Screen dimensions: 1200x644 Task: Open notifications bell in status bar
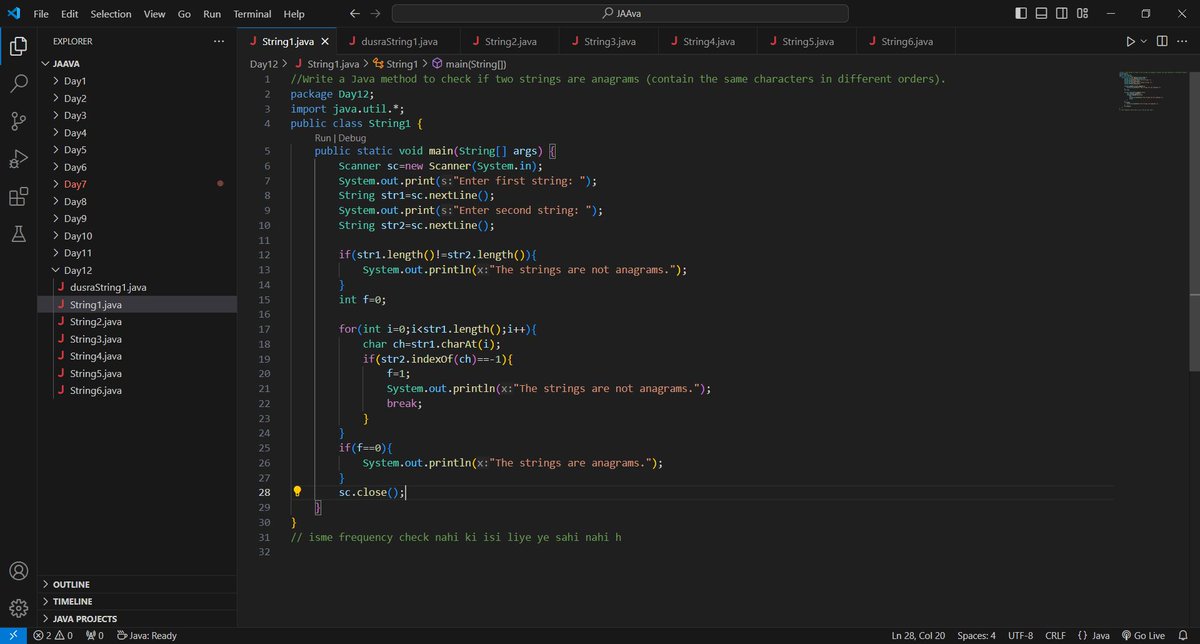click(x=1183, y=635)
